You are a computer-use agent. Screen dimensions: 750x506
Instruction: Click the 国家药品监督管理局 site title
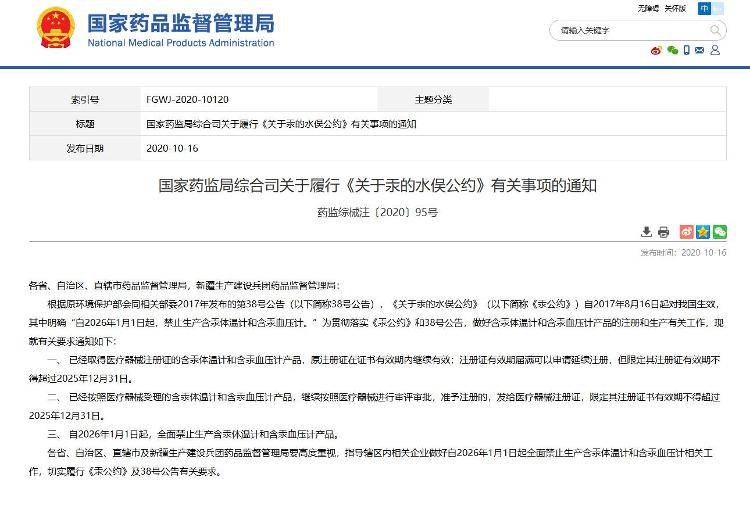[181, 23]
